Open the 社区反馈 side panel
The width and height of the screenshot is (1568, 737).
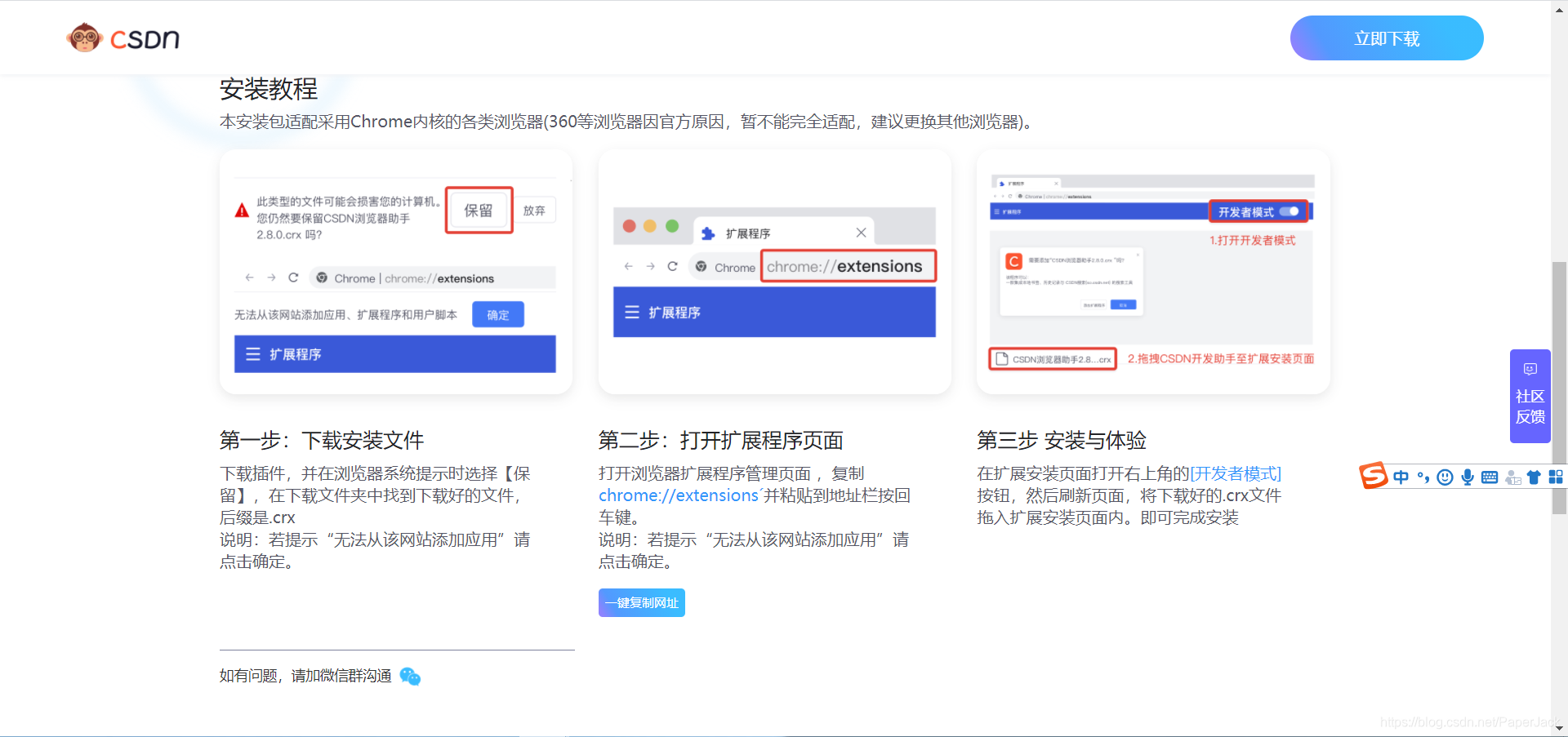1530,397
